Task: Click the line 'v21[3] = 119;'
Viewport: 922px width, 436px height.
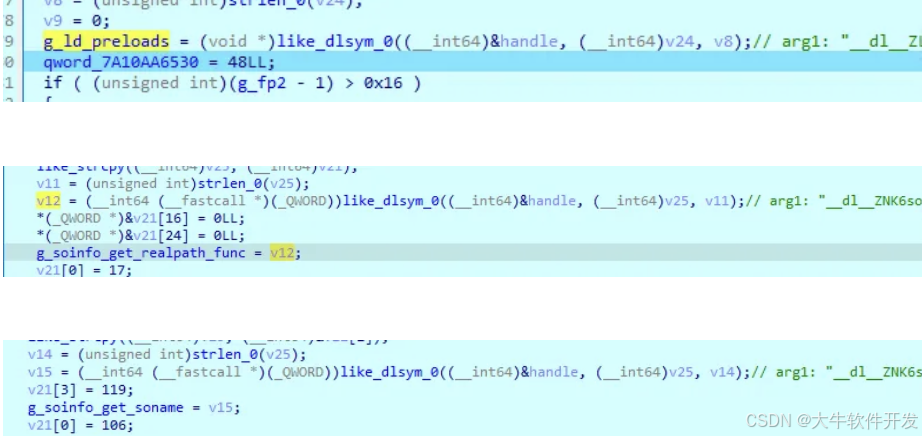Action: [81, 390]
